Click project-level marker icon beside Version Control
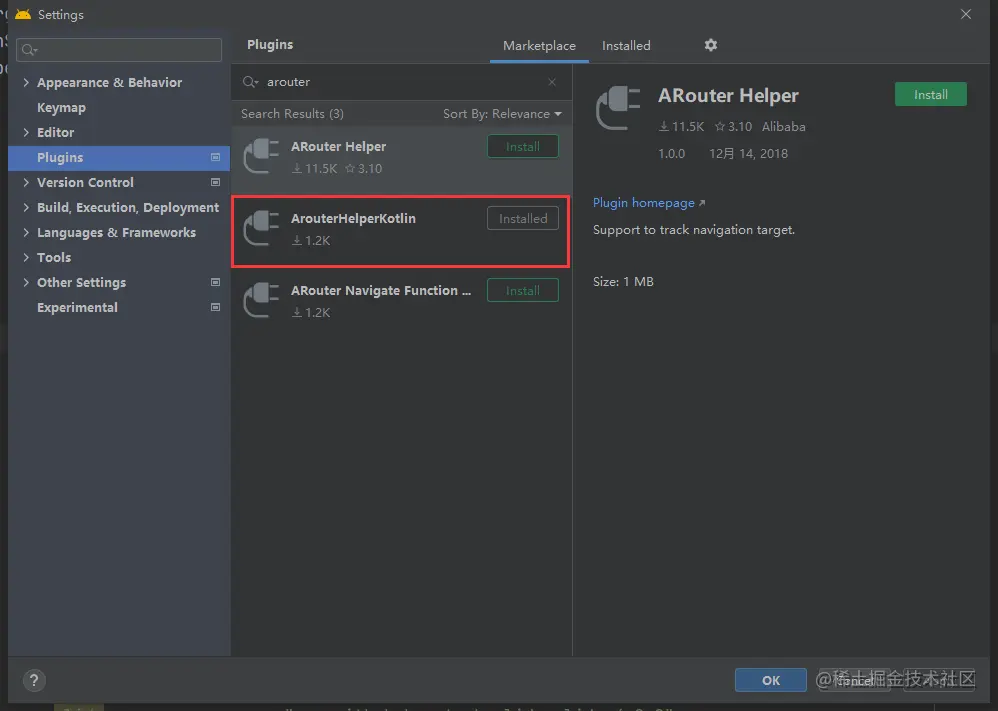This screenshot has height=711, width=998. coord(215,182)
